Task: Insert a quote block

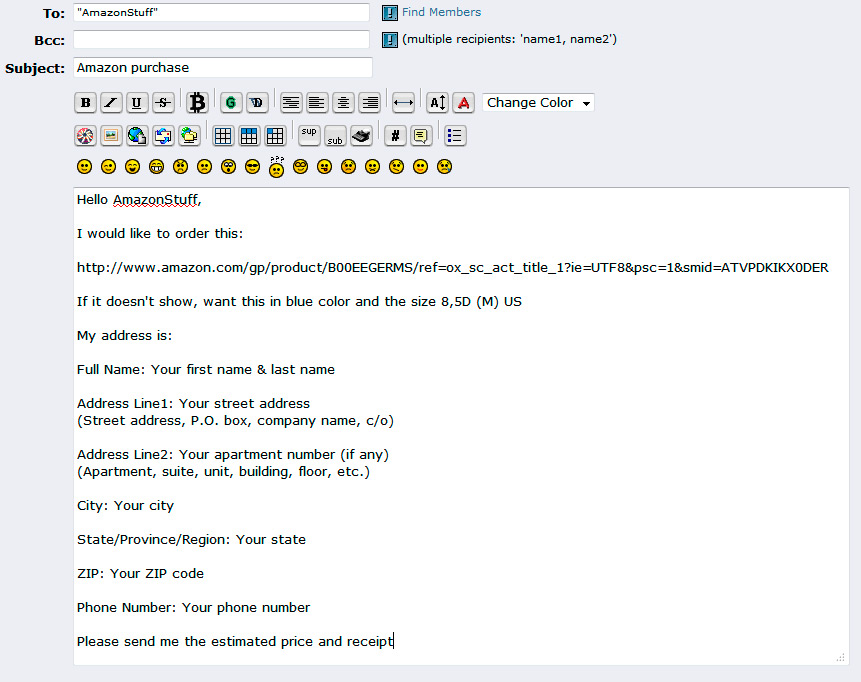Action: click(421, 136)
